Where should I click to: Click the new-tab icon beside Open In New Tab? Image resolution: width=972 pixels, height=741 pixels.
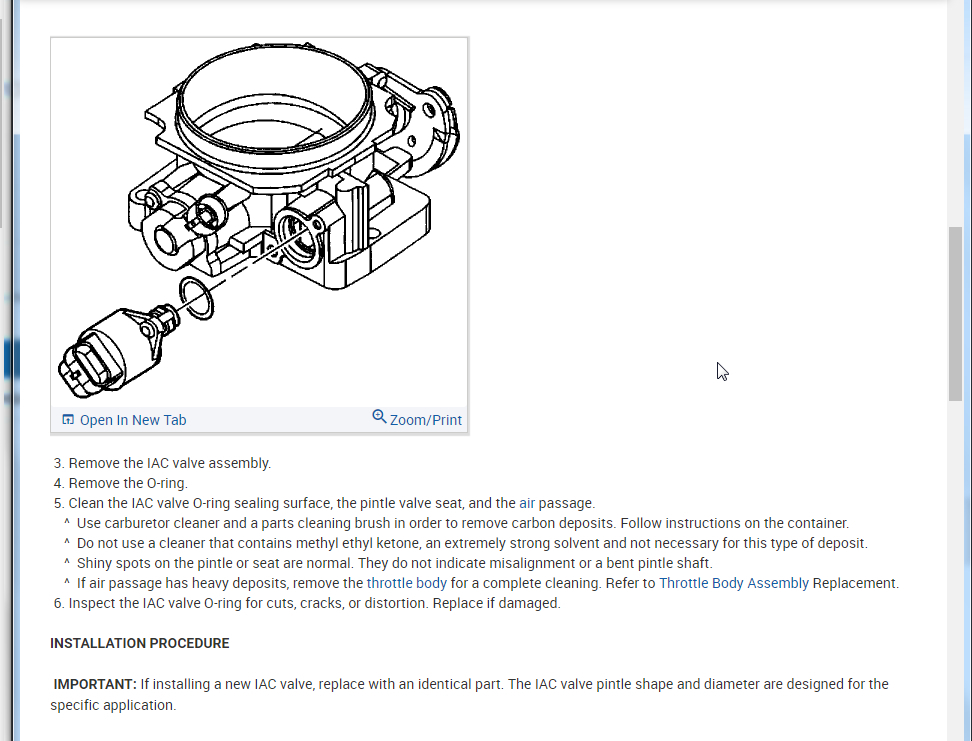pos(68,420)
